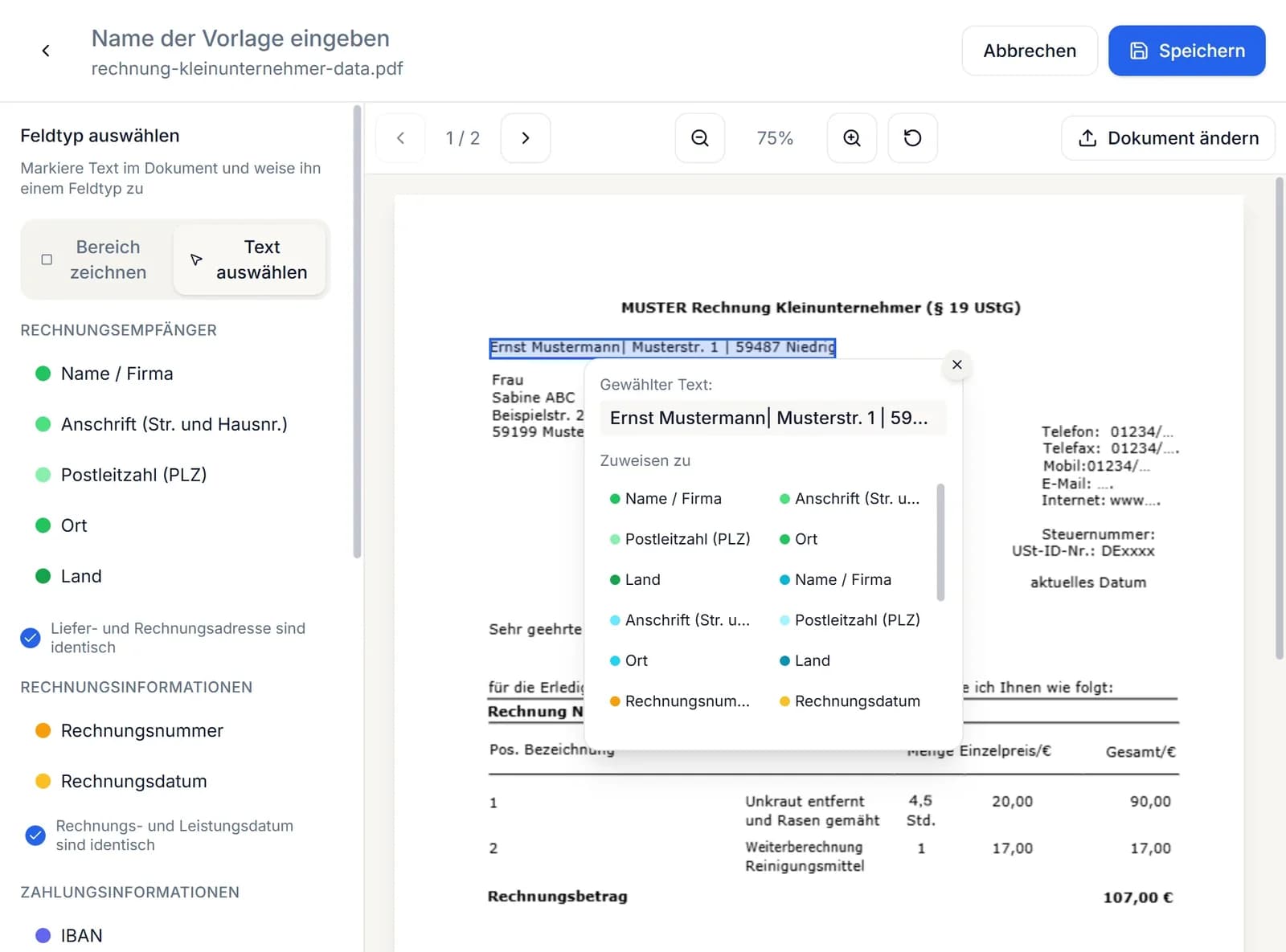Assign text to green Postleitzahl (PLZ) in popup

pos(680,539)
